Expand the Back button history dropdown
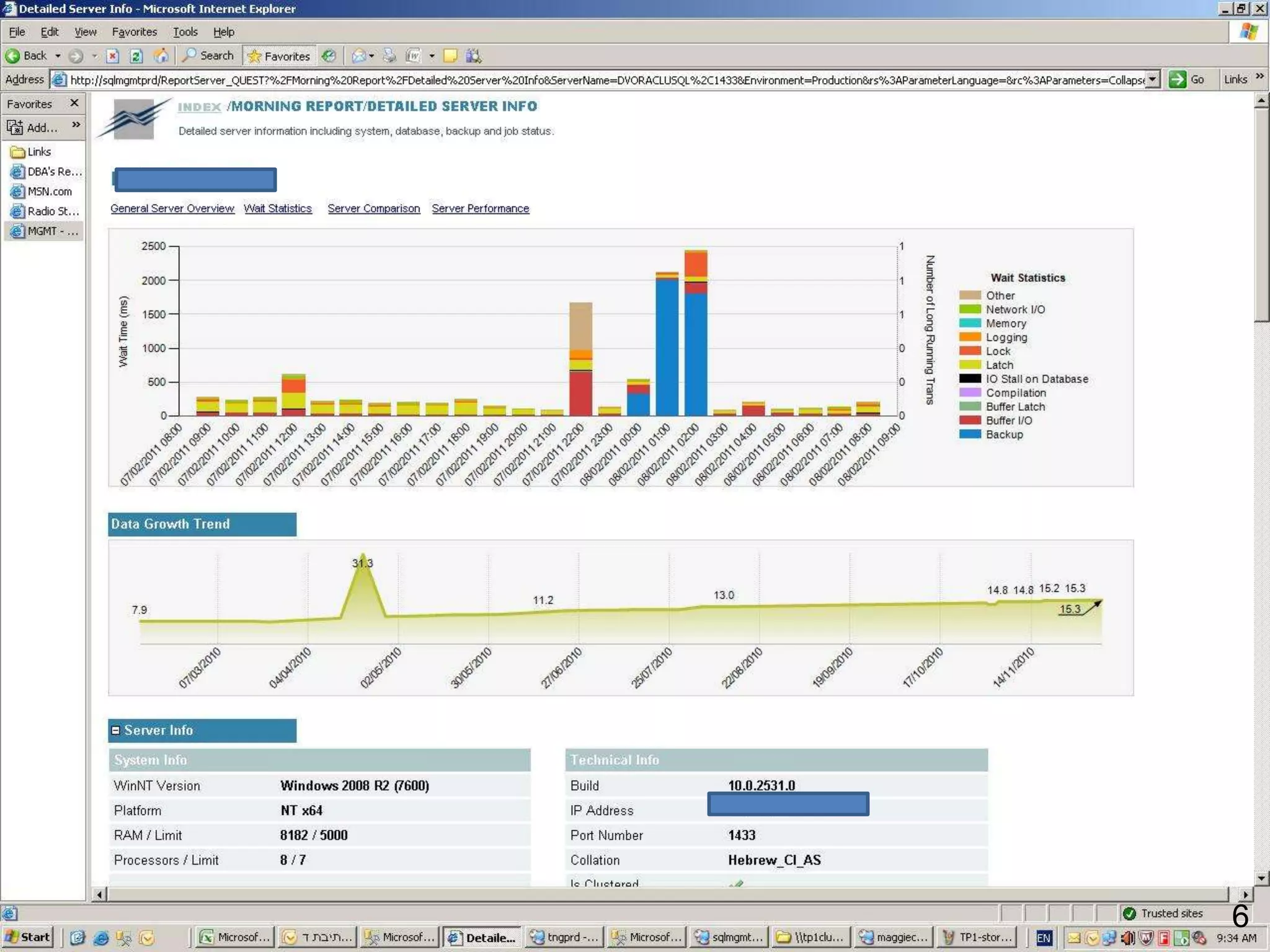 (58, 56)
